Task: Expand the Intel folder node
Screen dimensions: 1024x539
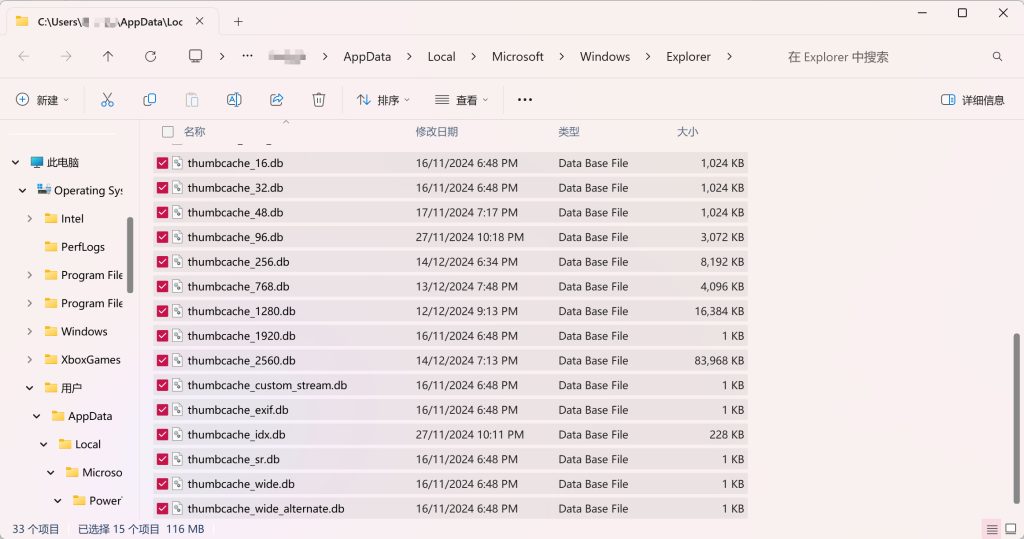Action: 29,218
